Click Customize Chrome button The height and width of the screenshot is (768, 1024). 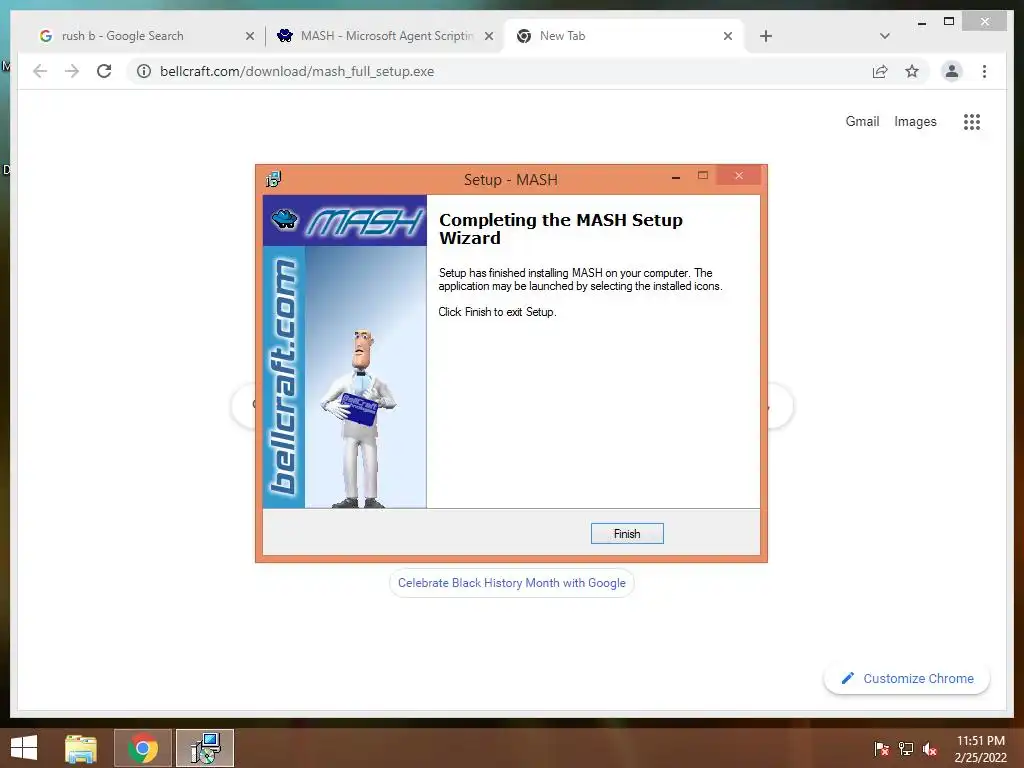tap(907, 679)
